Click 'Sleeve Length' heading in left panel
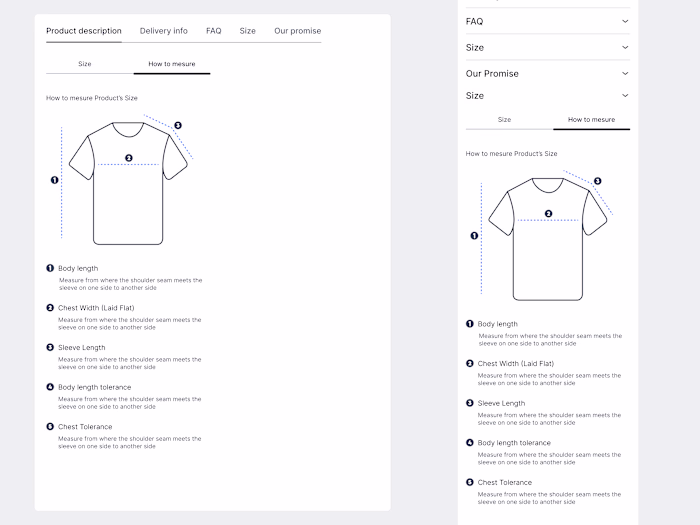The height and width of the screenshot is (525, 700). (x=82, y=348)
